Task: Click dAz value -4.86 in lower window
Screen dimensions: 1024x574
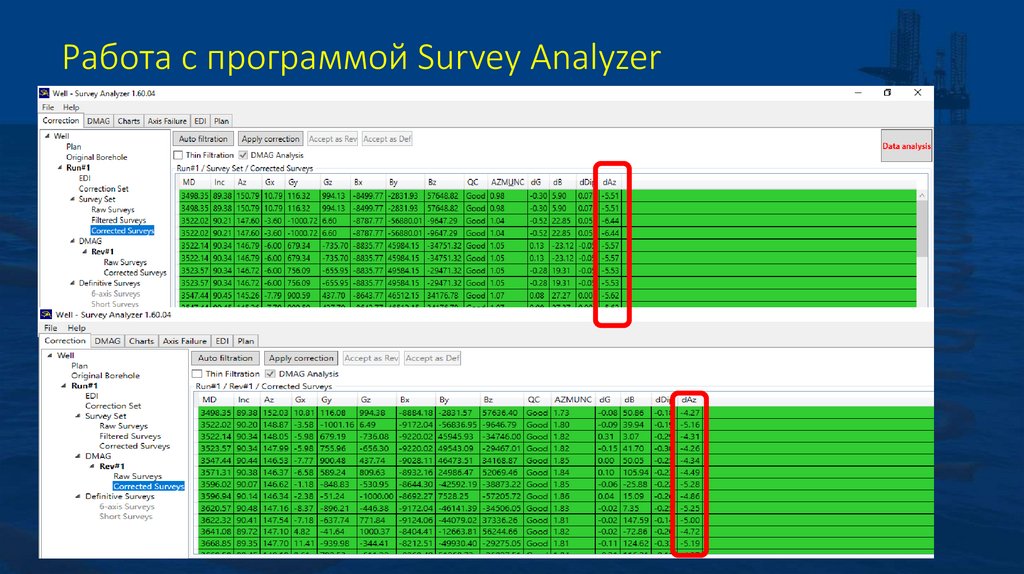Action: (690, 496)
